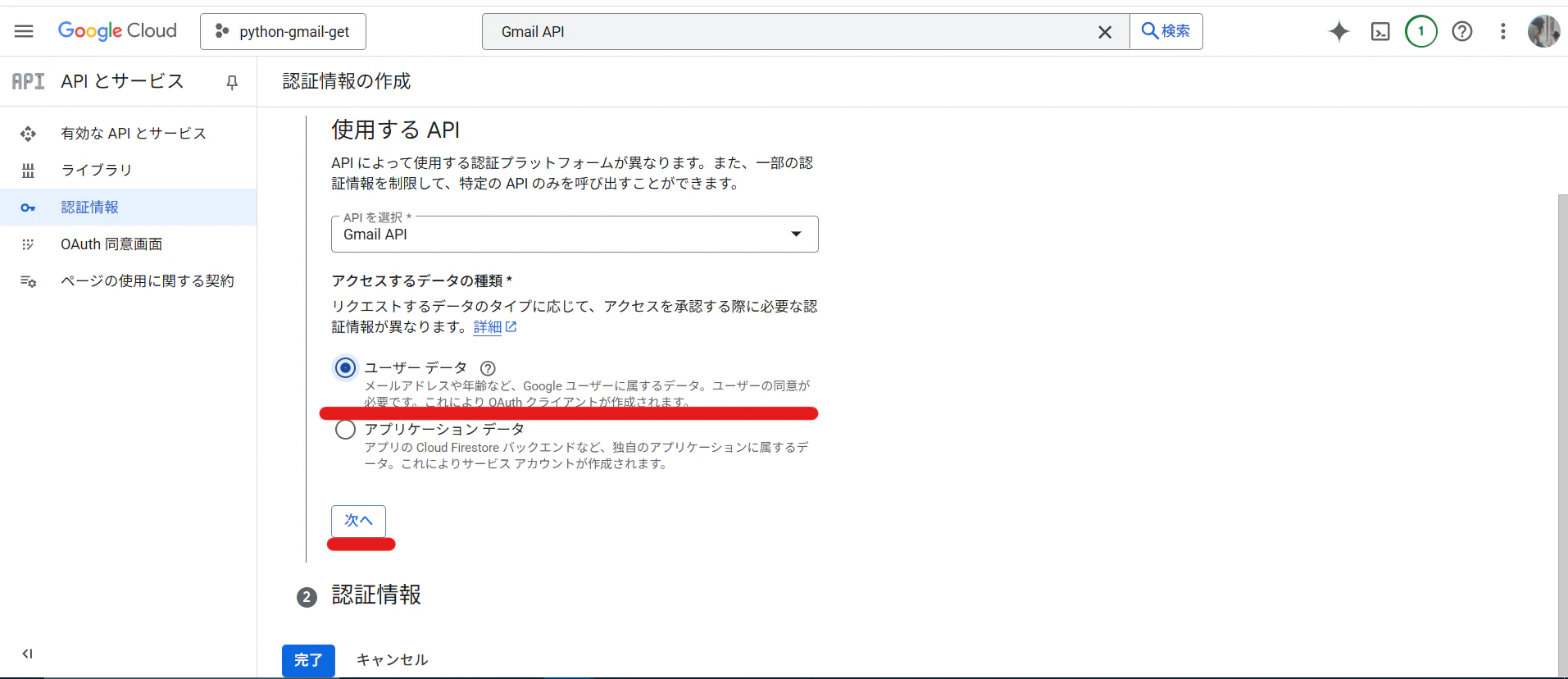Image resolution: width=1568 pixels, height=679 pixels.
Task: Show help for ユーザー データ
Action: pos(488,368)
